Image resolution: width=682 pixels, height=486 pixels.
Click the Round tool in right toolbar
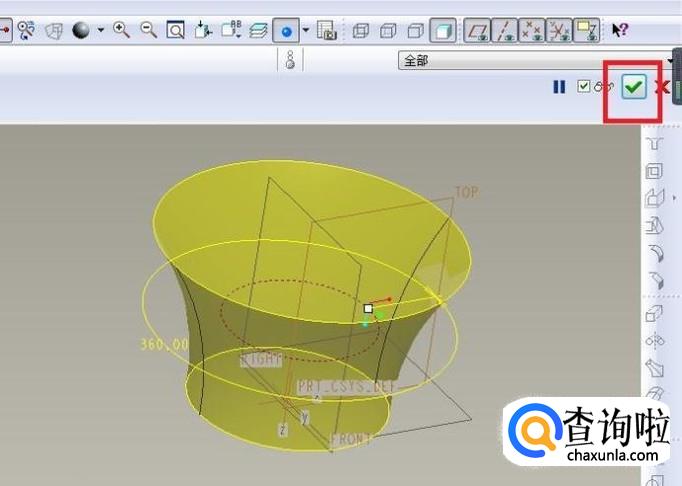(655, 254)
